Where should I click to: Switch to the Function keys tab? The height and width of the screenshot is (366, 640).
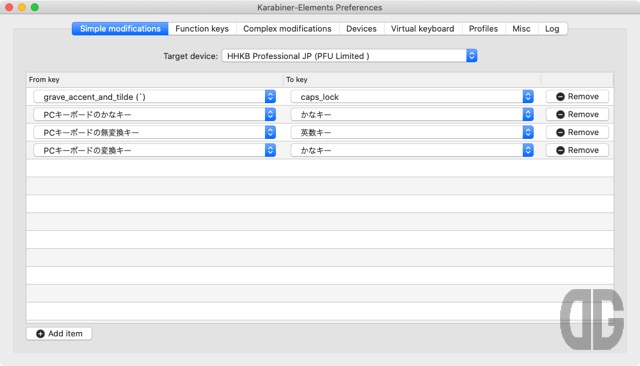click(202, 29)
